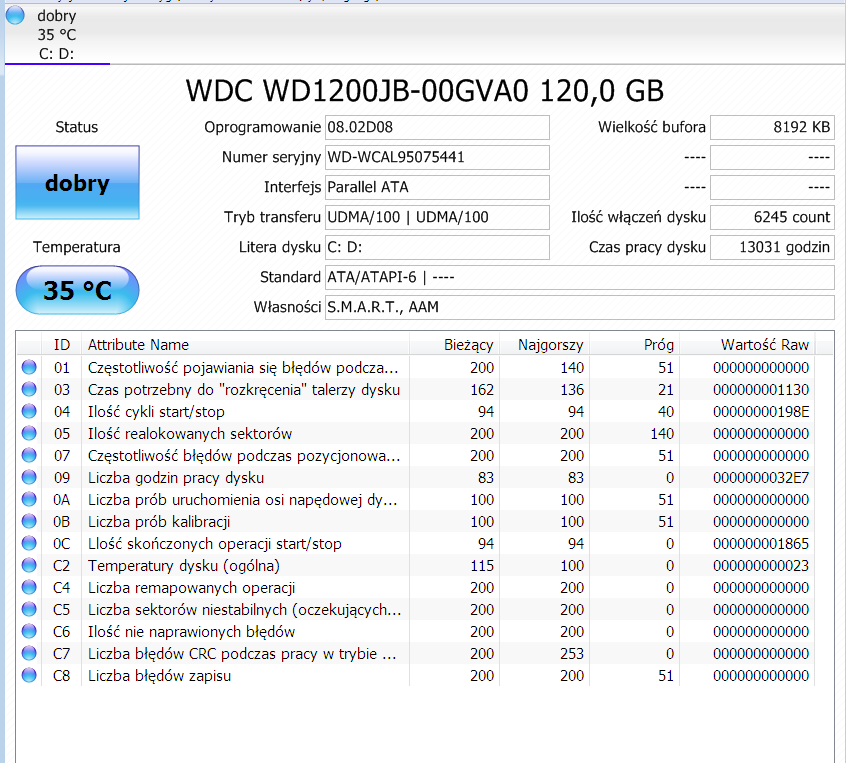846x763 pixels.
Task: Select row 'Liczba sektorów niestabilnych (oczekujących...'
Action: click(416, 609)
